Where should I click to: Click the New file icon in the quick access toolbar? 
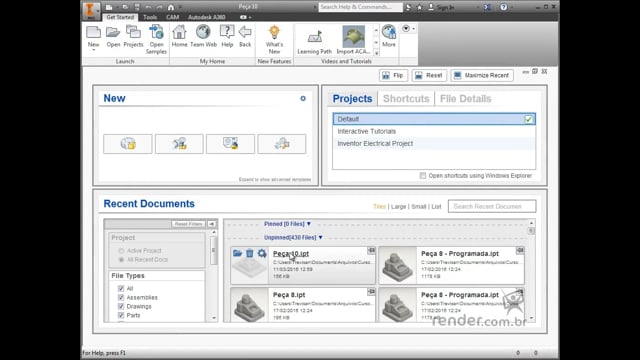click(109, 7)
